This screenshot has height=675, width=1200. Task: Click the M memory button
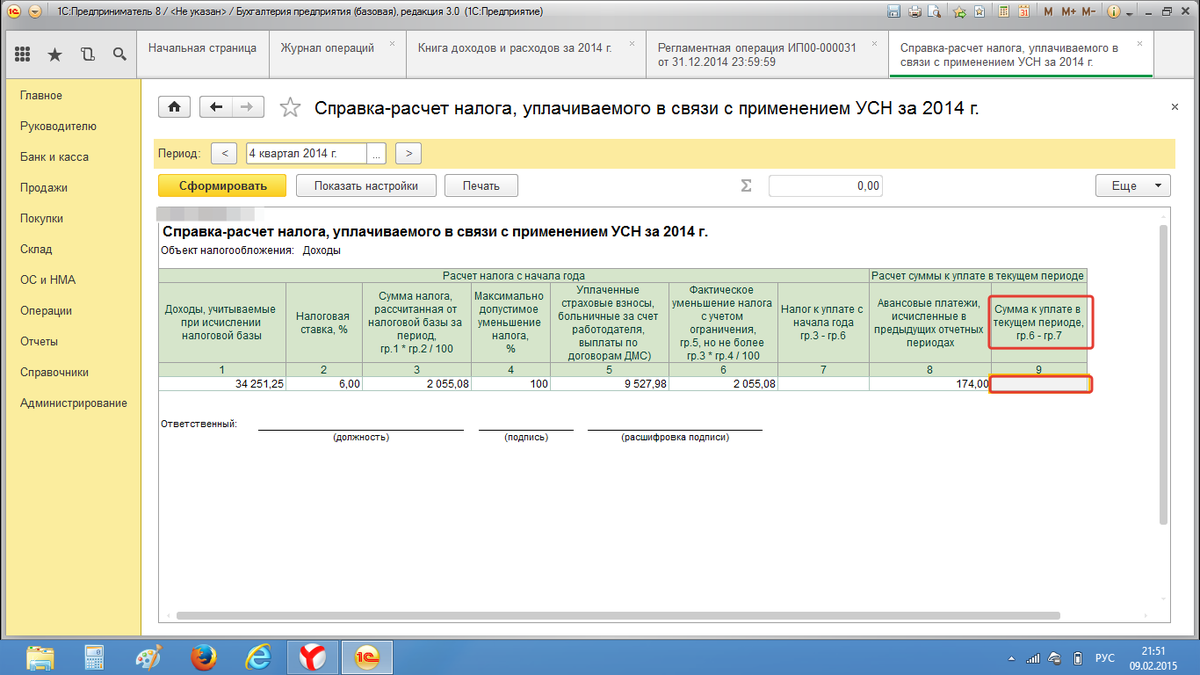pyautogui.click(x=1047, y=12)
